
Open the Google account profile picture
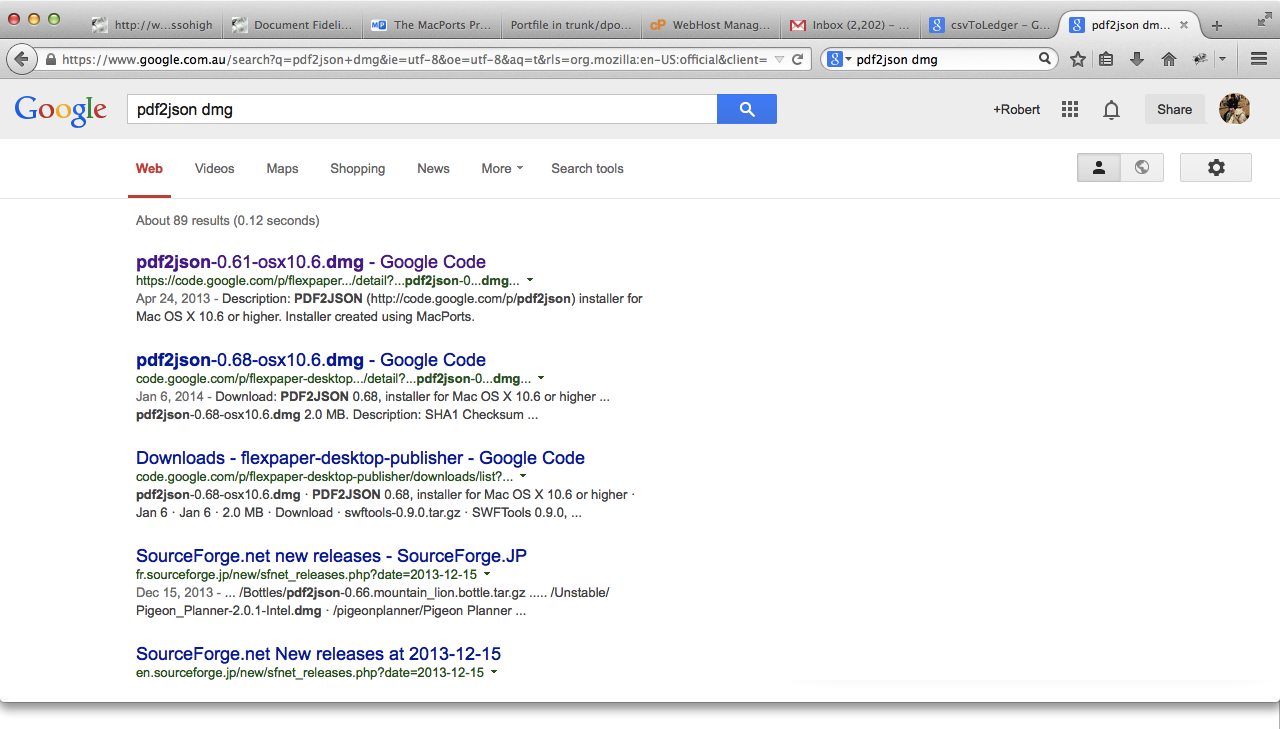[x=1235, y=109]
